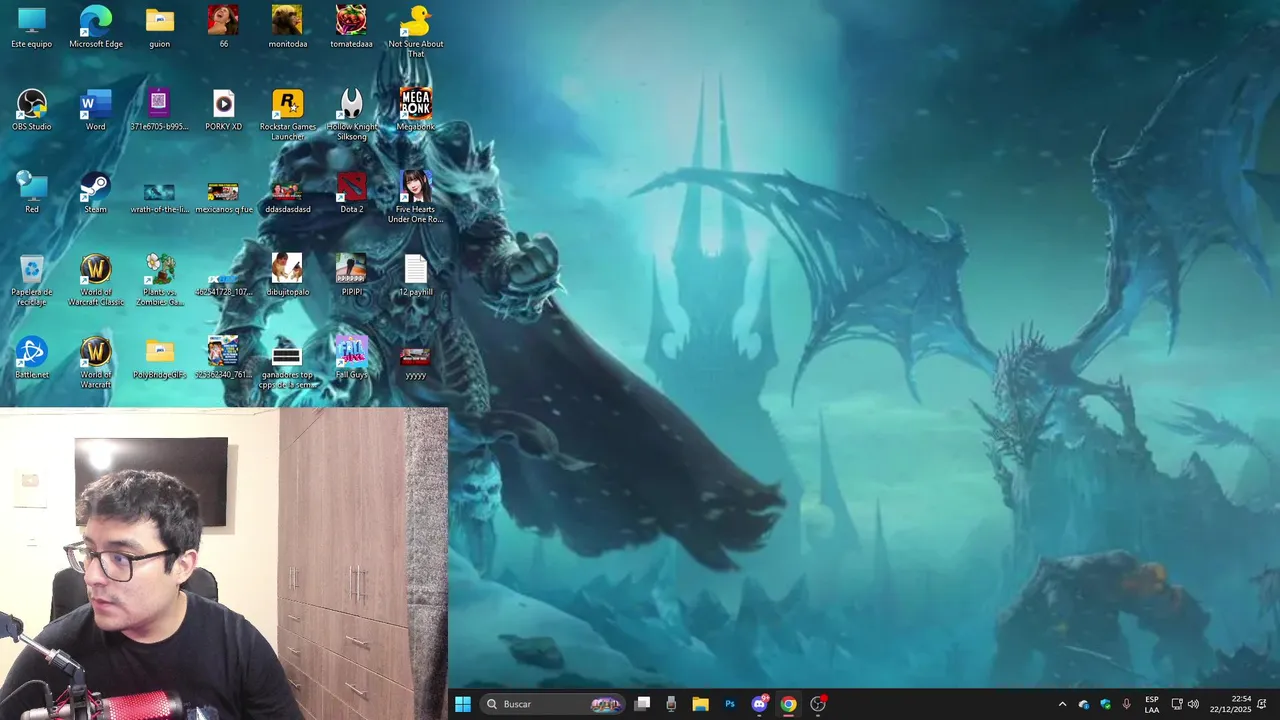
Task: Select the PORKY XD video file
Action: [223, 110]
